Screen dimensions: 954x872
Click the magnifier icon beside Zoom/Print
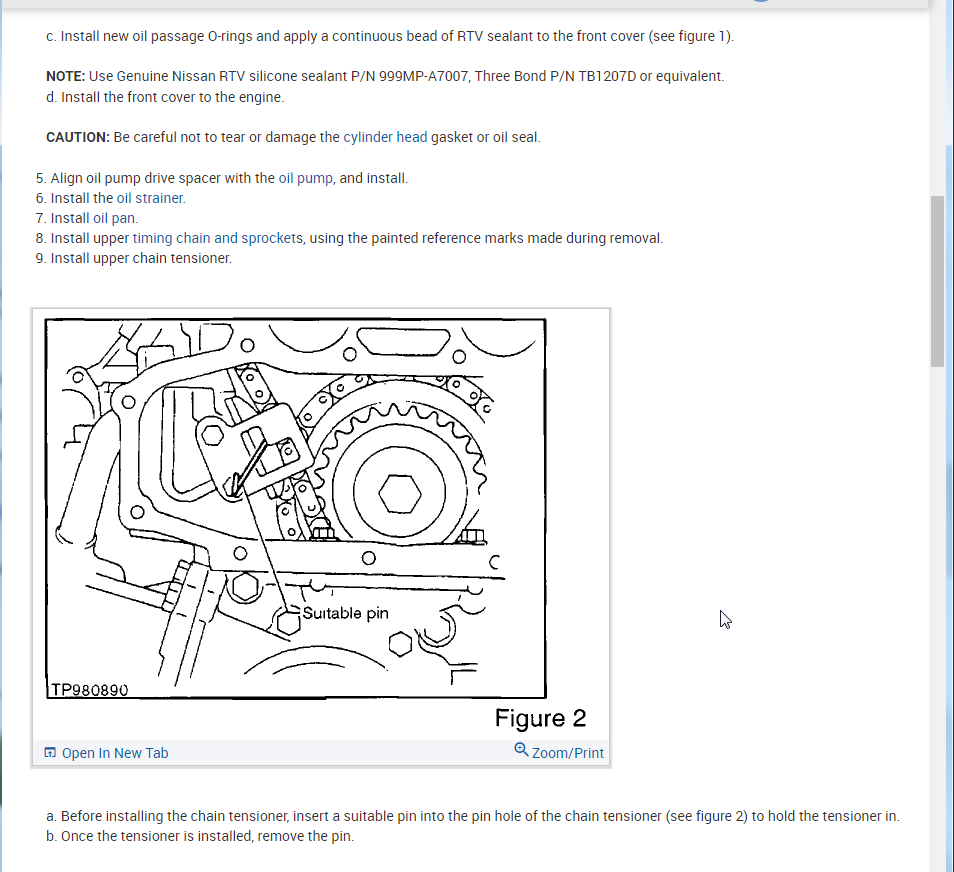(521, 750)
